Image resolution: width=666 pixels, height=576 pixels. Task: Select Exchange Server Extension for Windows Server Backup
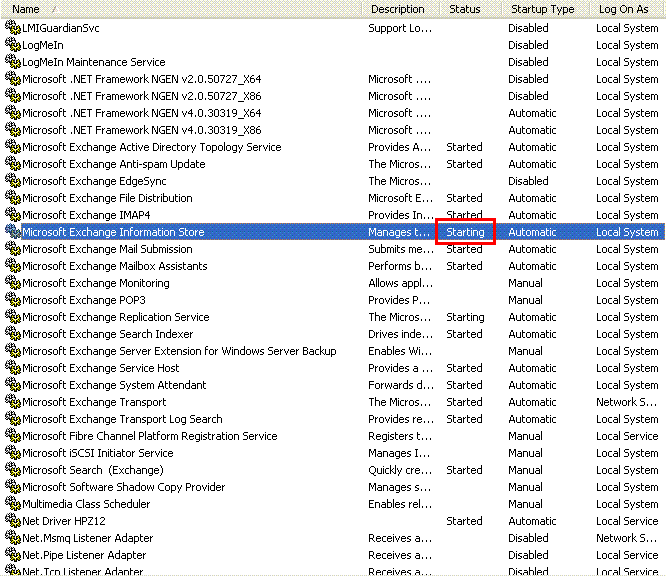coord(179,351)
